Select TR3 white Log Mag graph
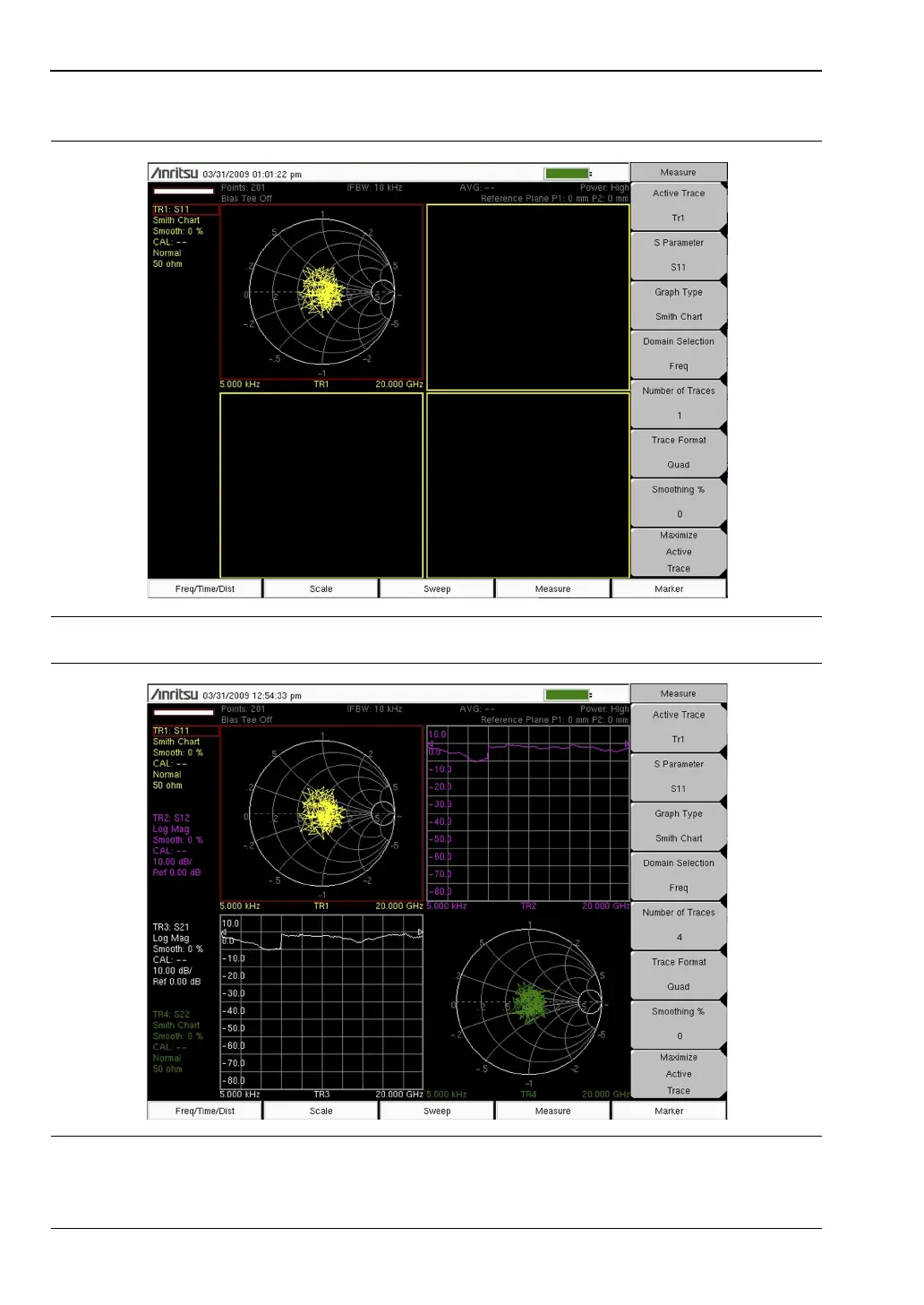 (x=321, y=1002)
